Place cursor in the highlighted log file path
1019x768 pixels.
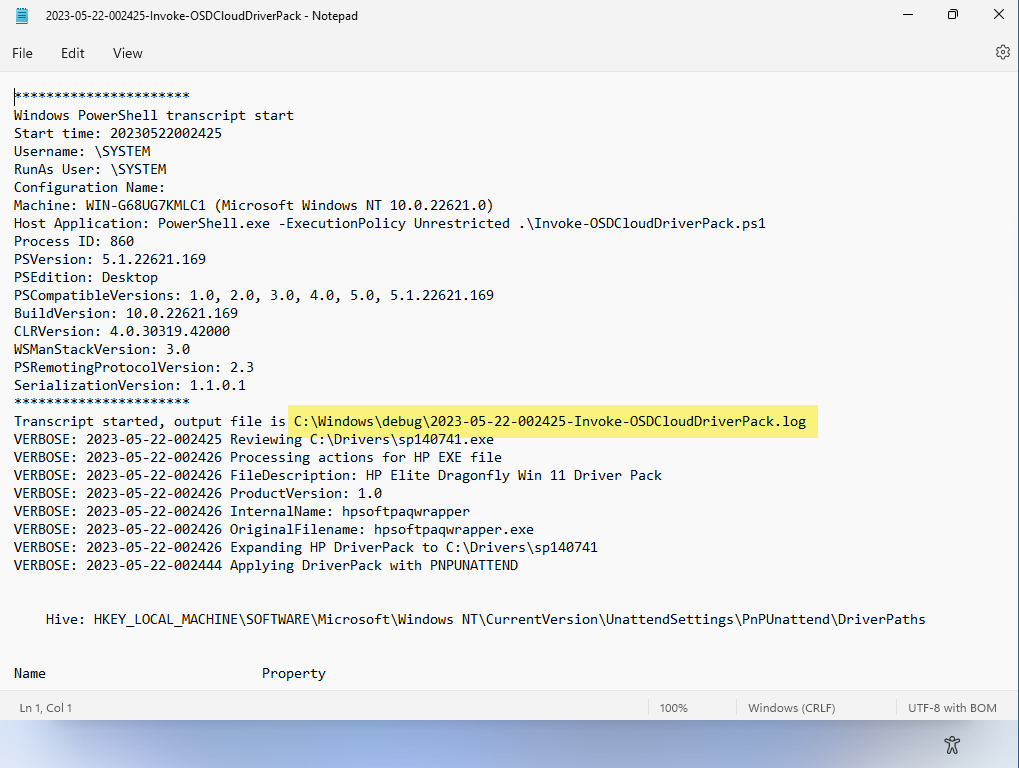(x=550, y=421)
